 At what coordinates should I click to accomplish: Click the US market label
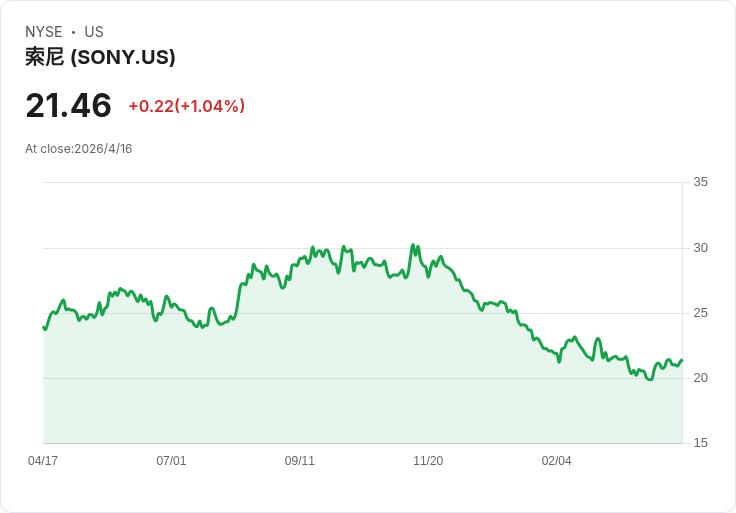click(94, 32)
